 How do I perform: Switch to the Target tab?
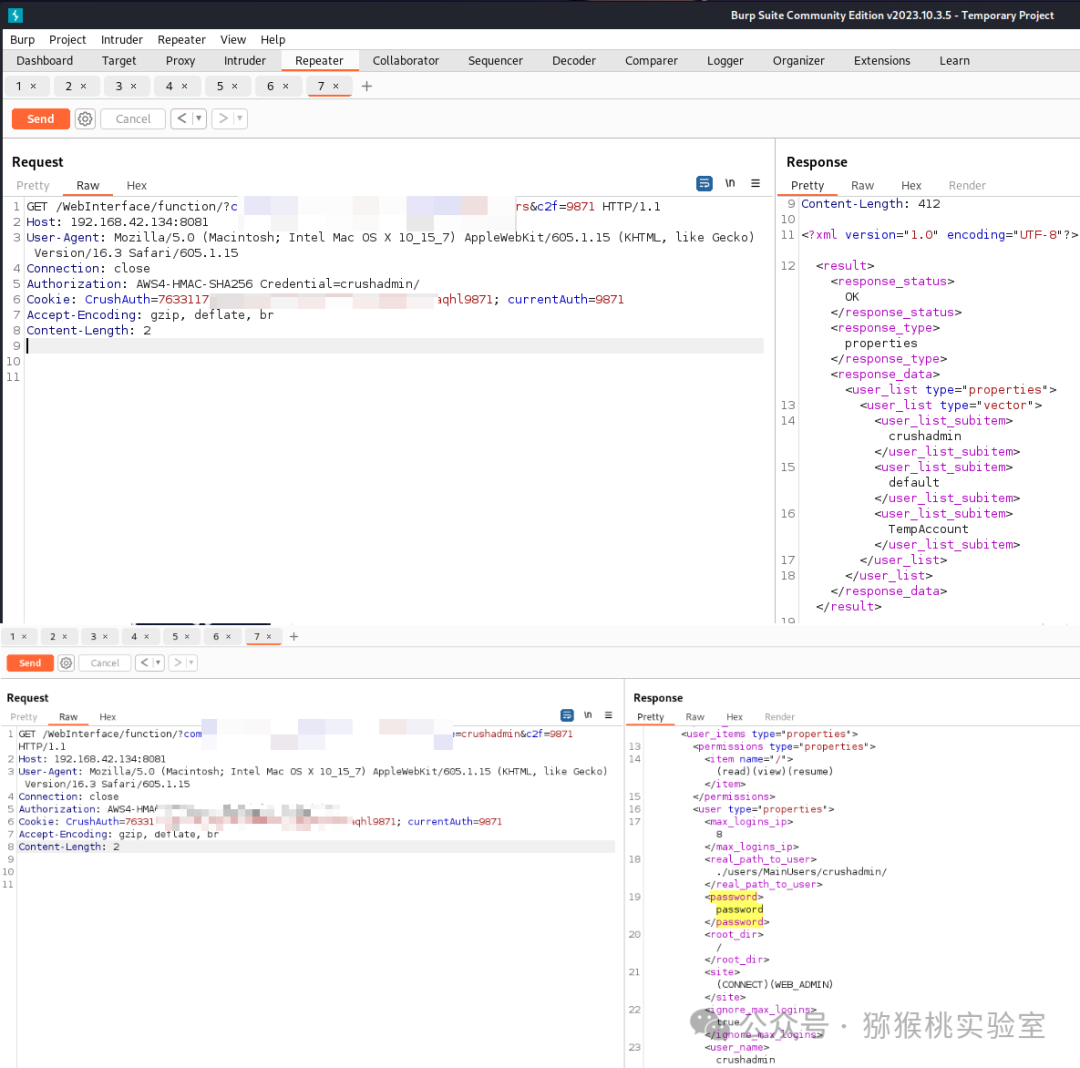coord(119,61)
